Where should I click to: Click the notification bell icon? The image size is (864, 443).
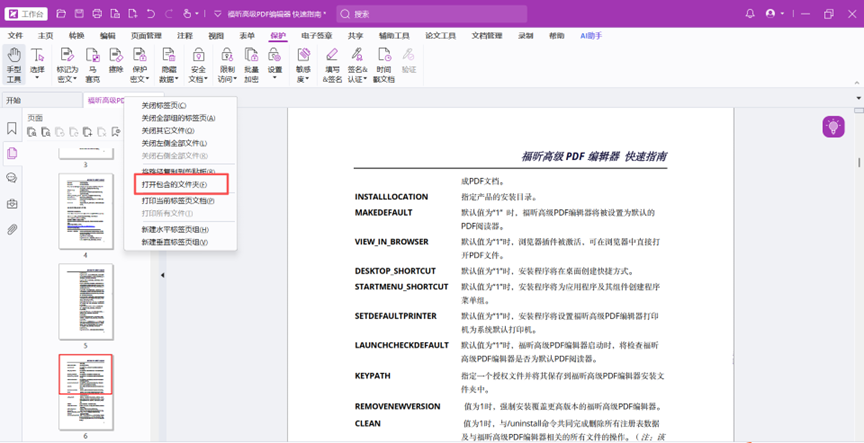(750, 14)
